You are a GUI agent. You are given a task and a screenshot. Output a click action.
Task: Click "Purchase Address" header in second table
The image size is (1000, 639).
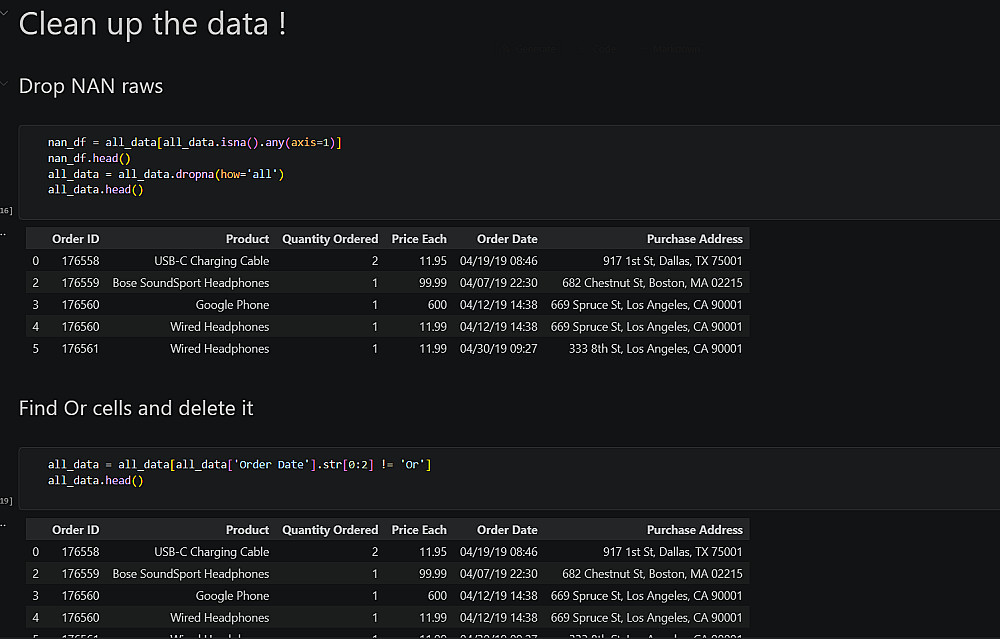[x=694, y=530]
